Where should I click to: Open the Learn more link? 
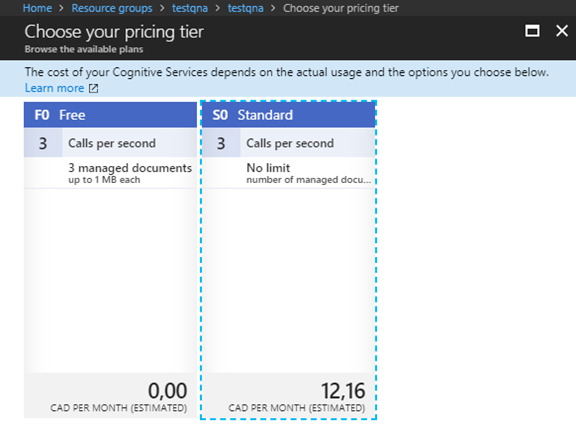click(54, 88)
